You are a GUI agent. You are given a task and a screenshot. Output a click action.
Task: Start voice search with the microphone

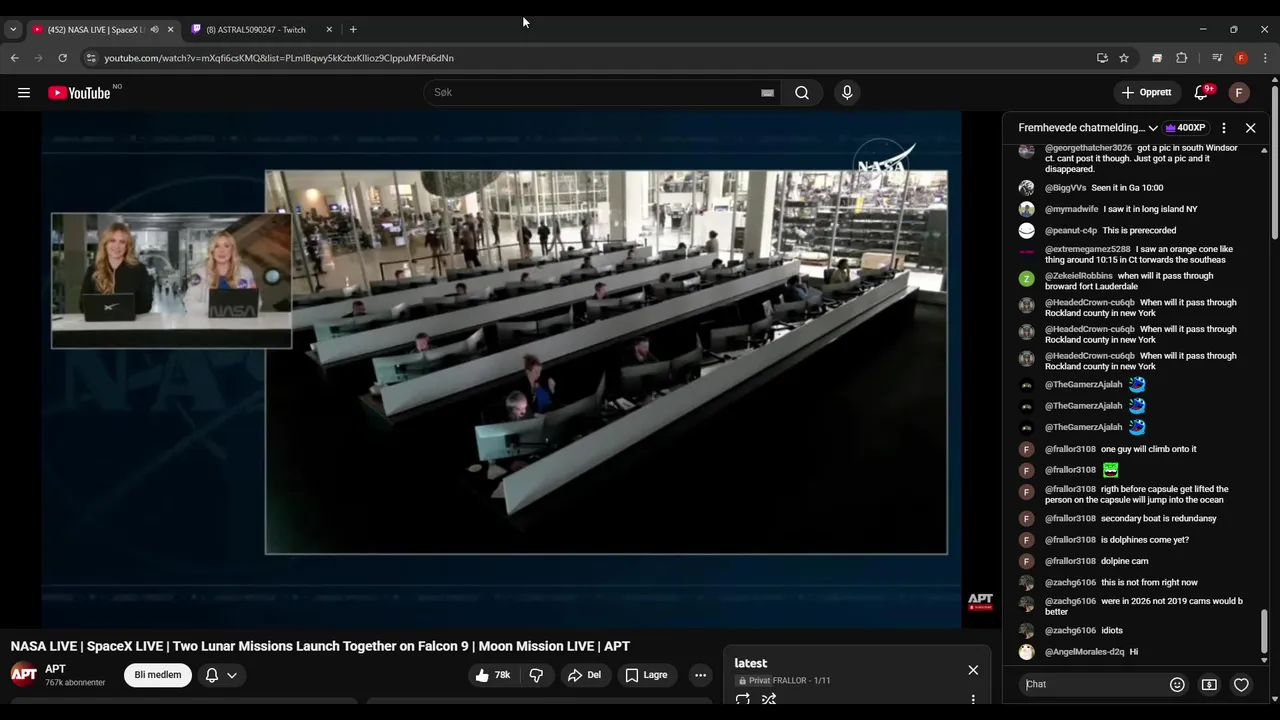pyautogui.click(x=847, y=93)
